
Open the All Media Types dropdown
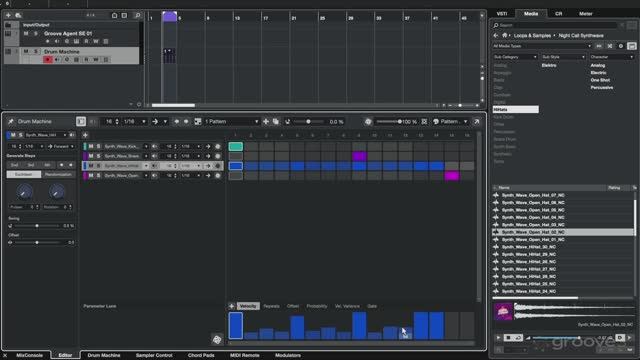click(x=542, y=46)
